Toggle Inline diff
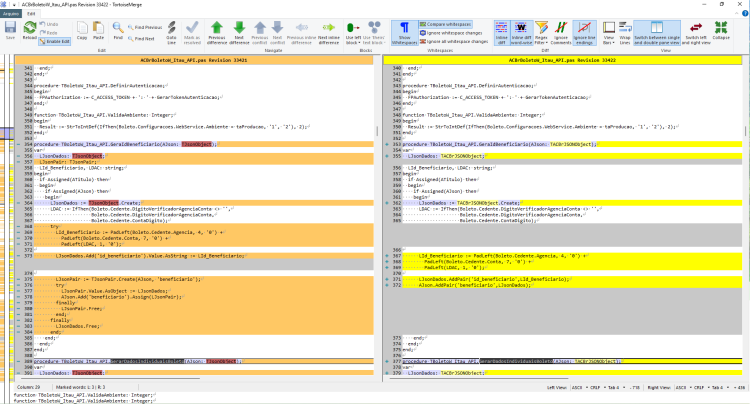The width and height of the screenshot is (750, 404). 502,33
